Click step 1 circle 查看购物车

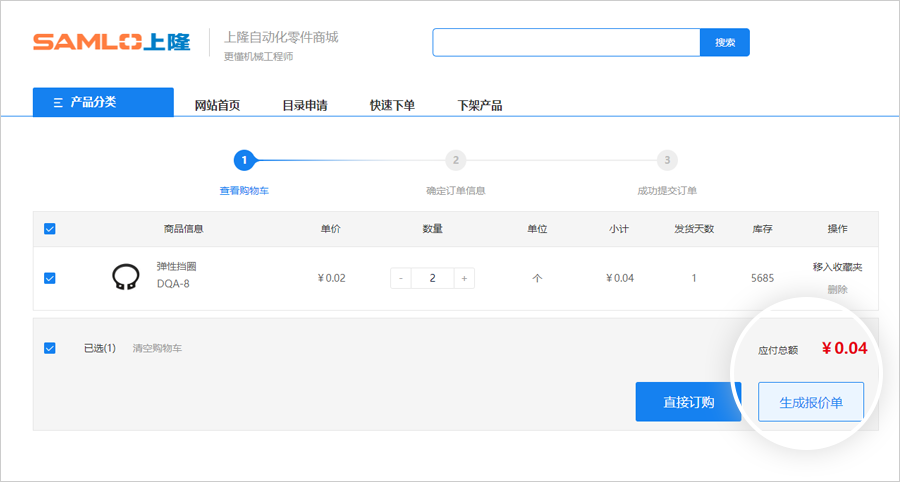coord(243,160)
